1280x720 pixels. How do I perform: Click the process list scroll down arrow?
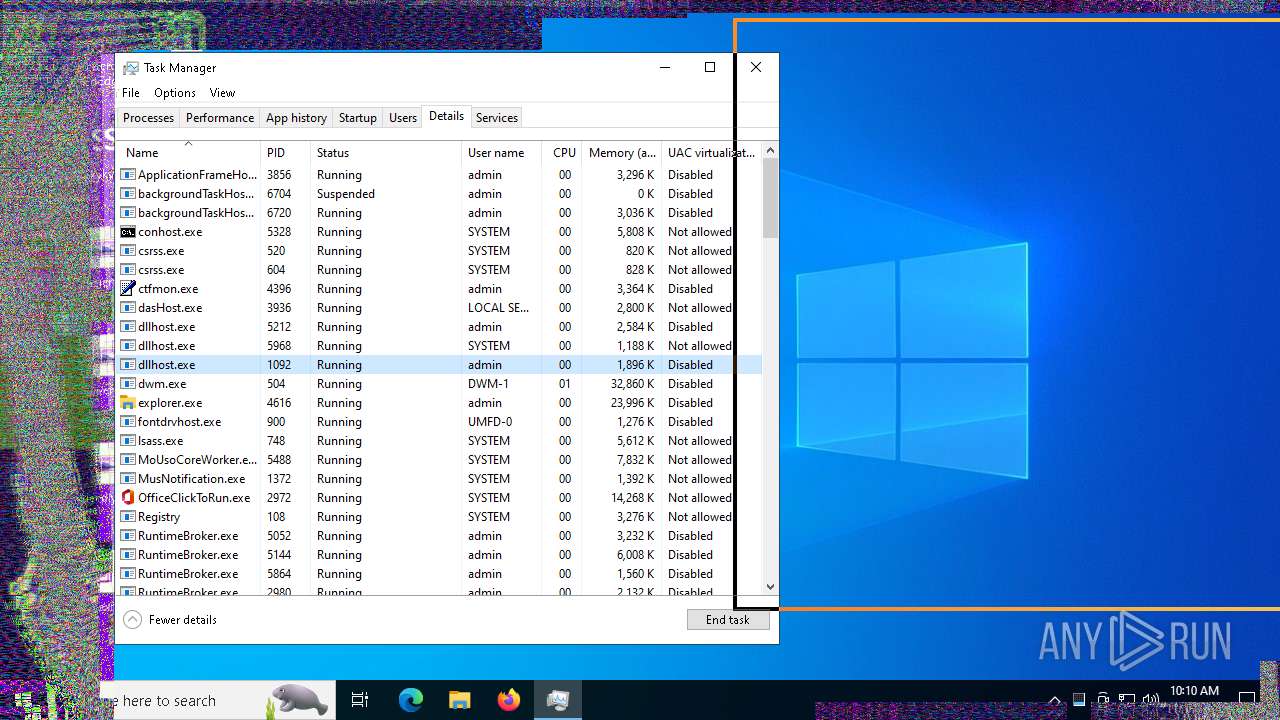tap(770, 587)
